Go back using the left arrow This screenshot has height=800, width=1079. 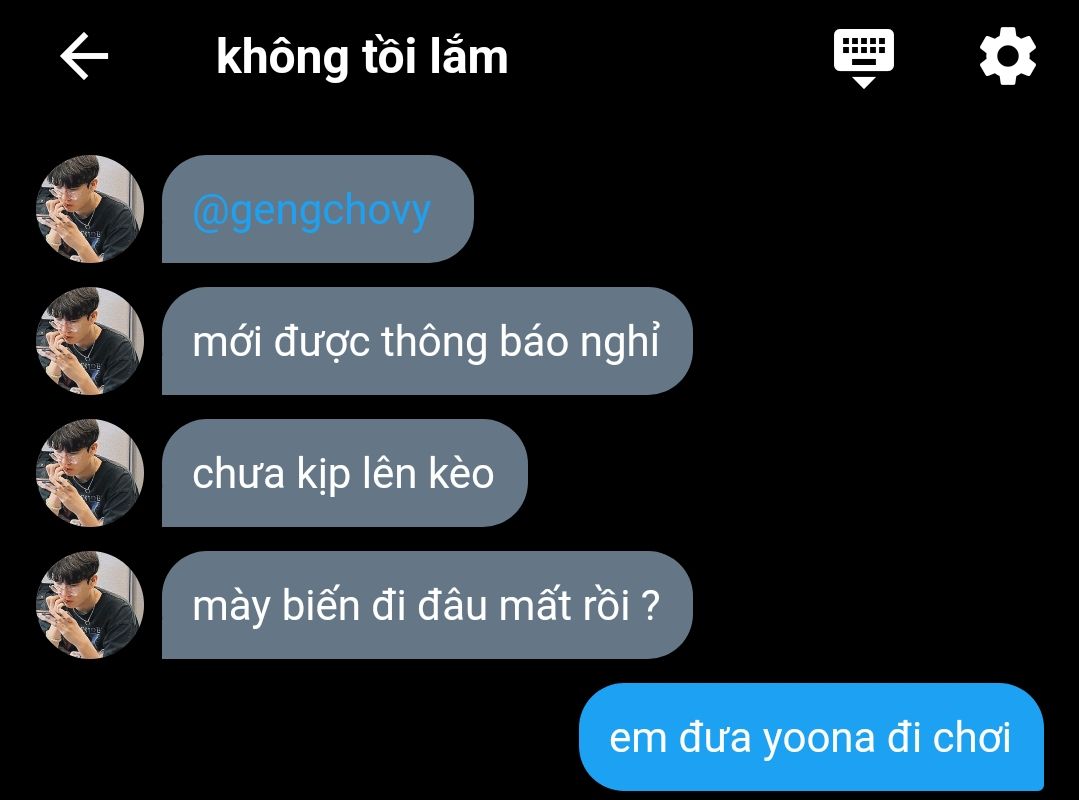(x=84, y=56)
